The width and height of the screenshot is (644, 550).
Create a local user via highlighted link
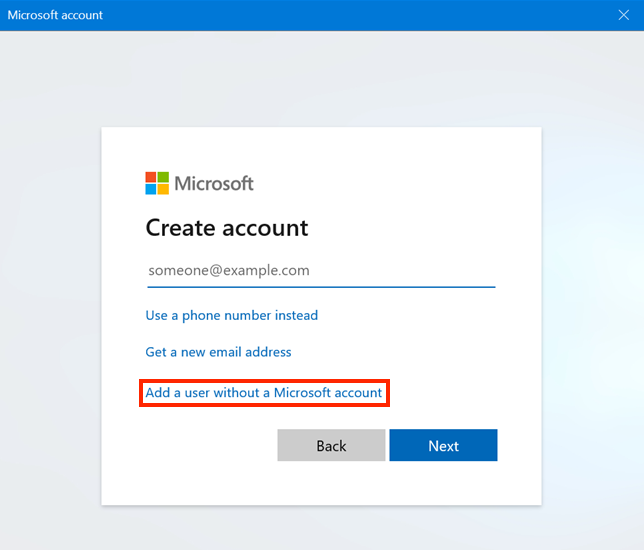point(264,393)
